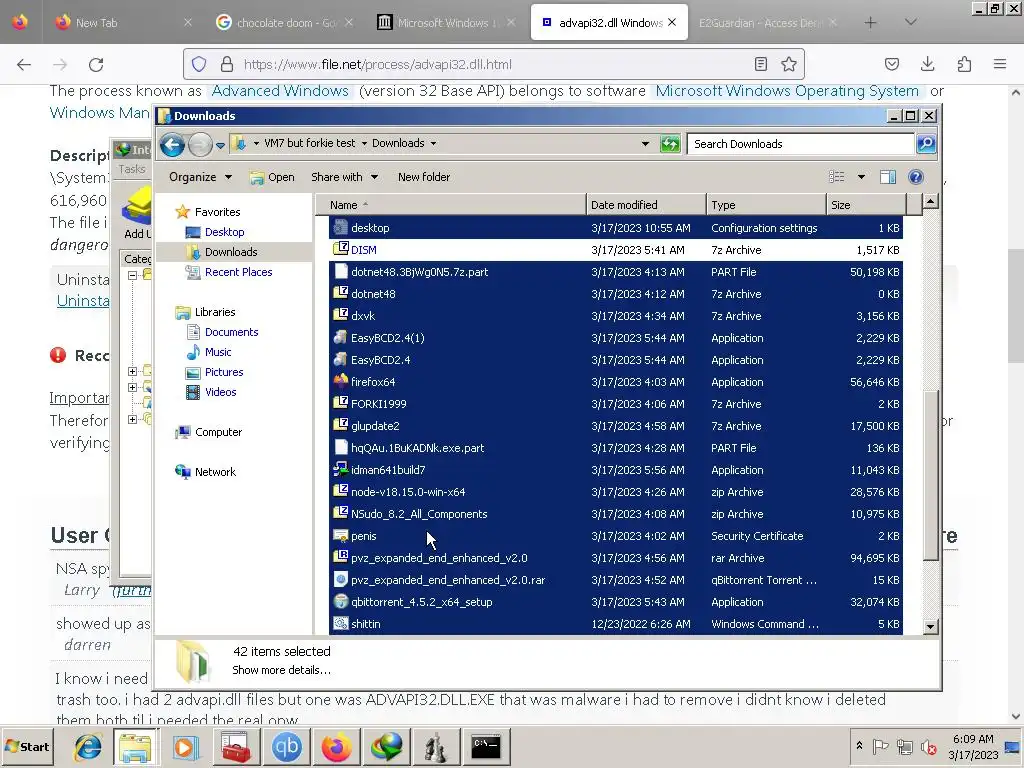The height and width of the screenshot is (768, 1024).
Task: Expand view options dropdown arrow
Action: [861, 177]
